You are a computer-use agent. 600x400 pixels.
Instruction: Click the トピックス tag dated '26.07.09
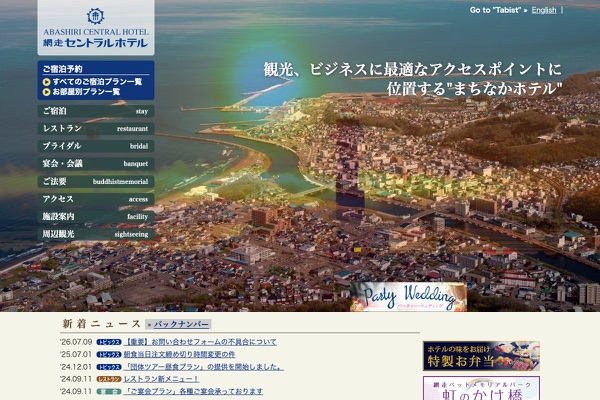(x=109, y=342)
